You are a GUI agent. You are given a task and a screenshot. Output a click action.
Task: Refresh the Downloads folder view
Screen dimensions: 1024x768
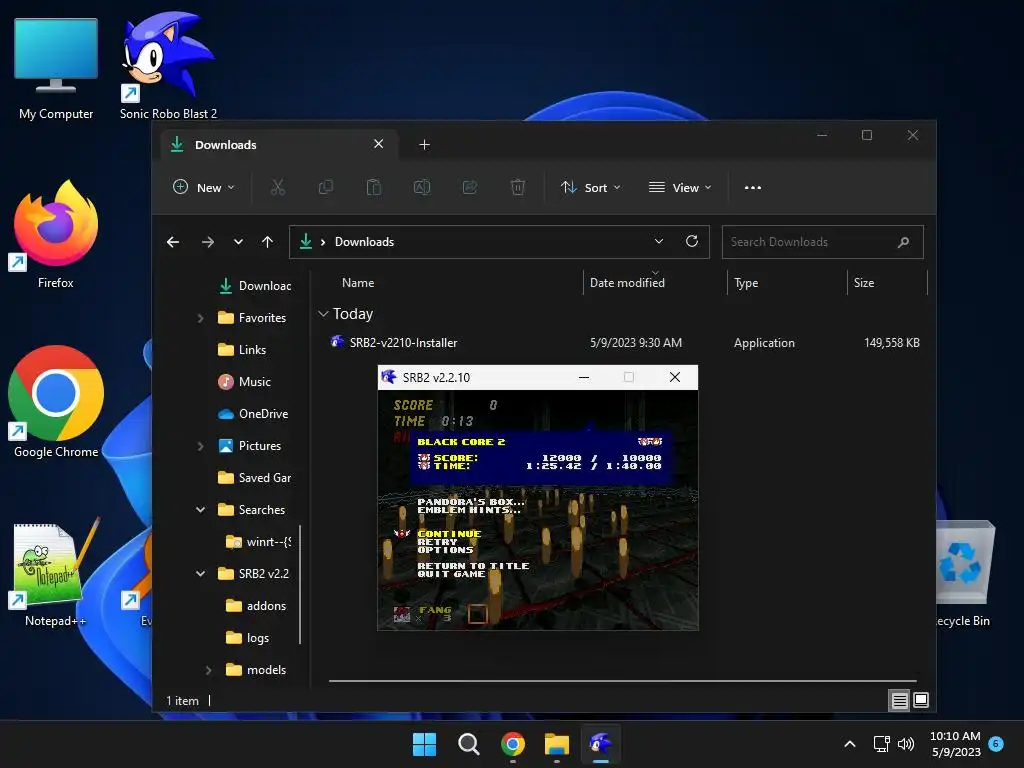(692, 242)
